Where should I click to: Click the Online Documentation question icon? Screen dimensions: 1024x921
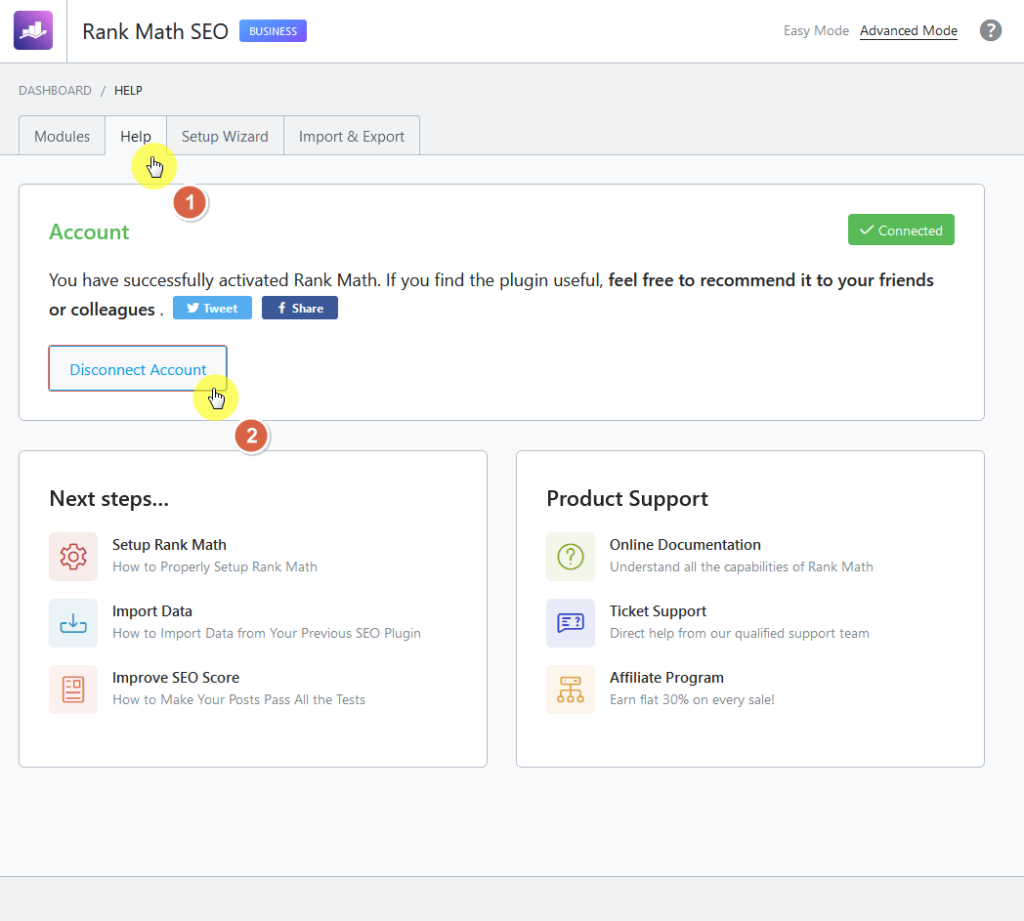coord(571,557)
